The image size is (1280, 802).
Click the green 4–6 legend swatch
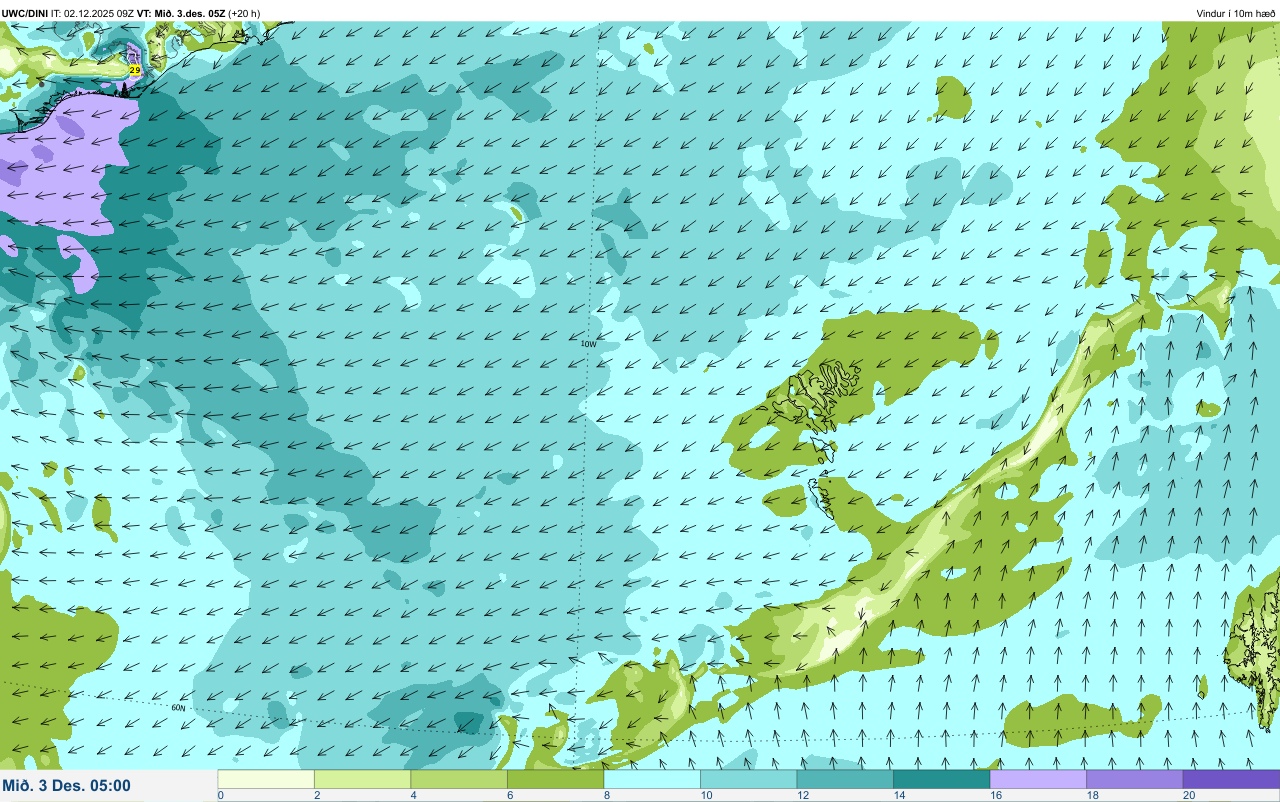[x=459, y=779]
